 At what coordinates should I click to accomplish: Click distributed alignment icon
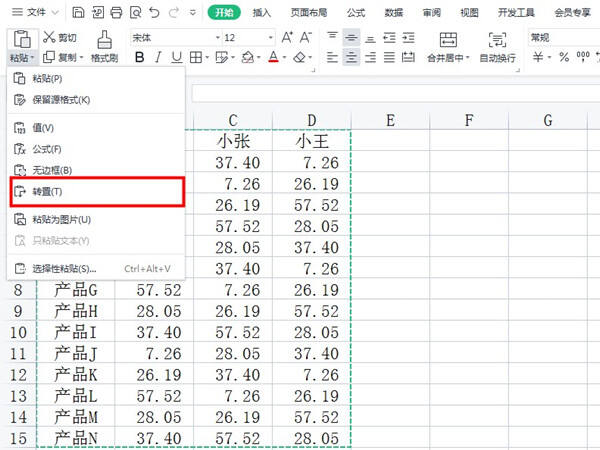(408, 58)
